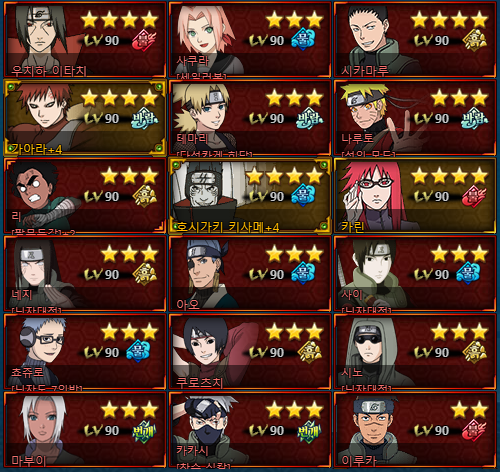Click Sakura's water element icon

click(303, 39)
